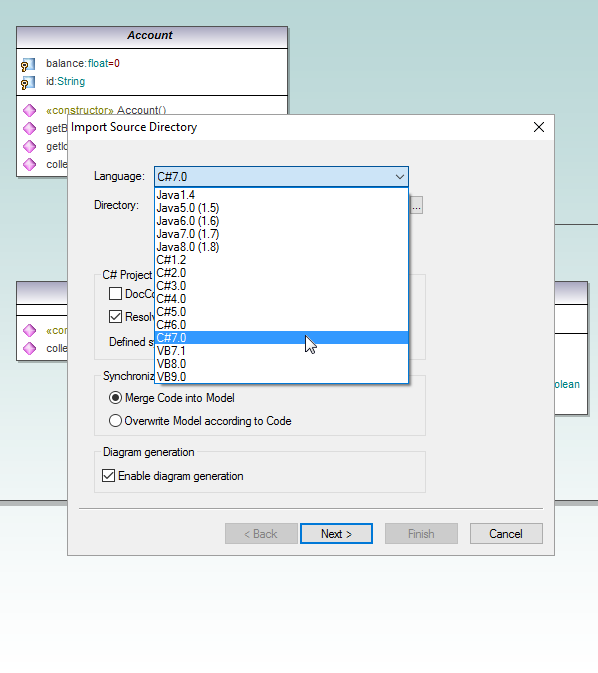Select highlighted C#7.0 list entry
The height and width of the screenshot is (673, 598).
point(281,338)
